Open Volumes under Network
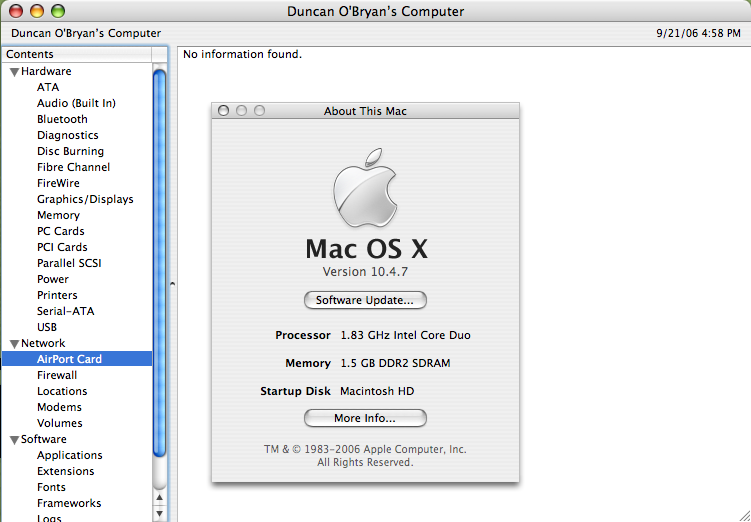This screenshot has width=751, height=522. [59, 423]
